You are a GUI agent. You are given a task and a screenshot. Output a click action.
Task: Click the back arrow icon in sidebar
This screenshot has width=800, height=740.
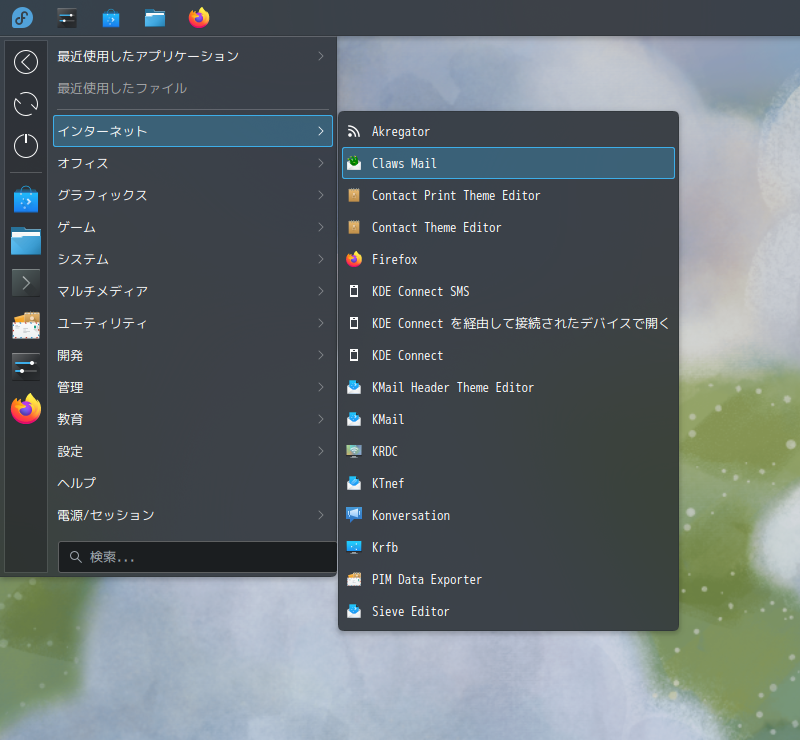pos(26,62)
